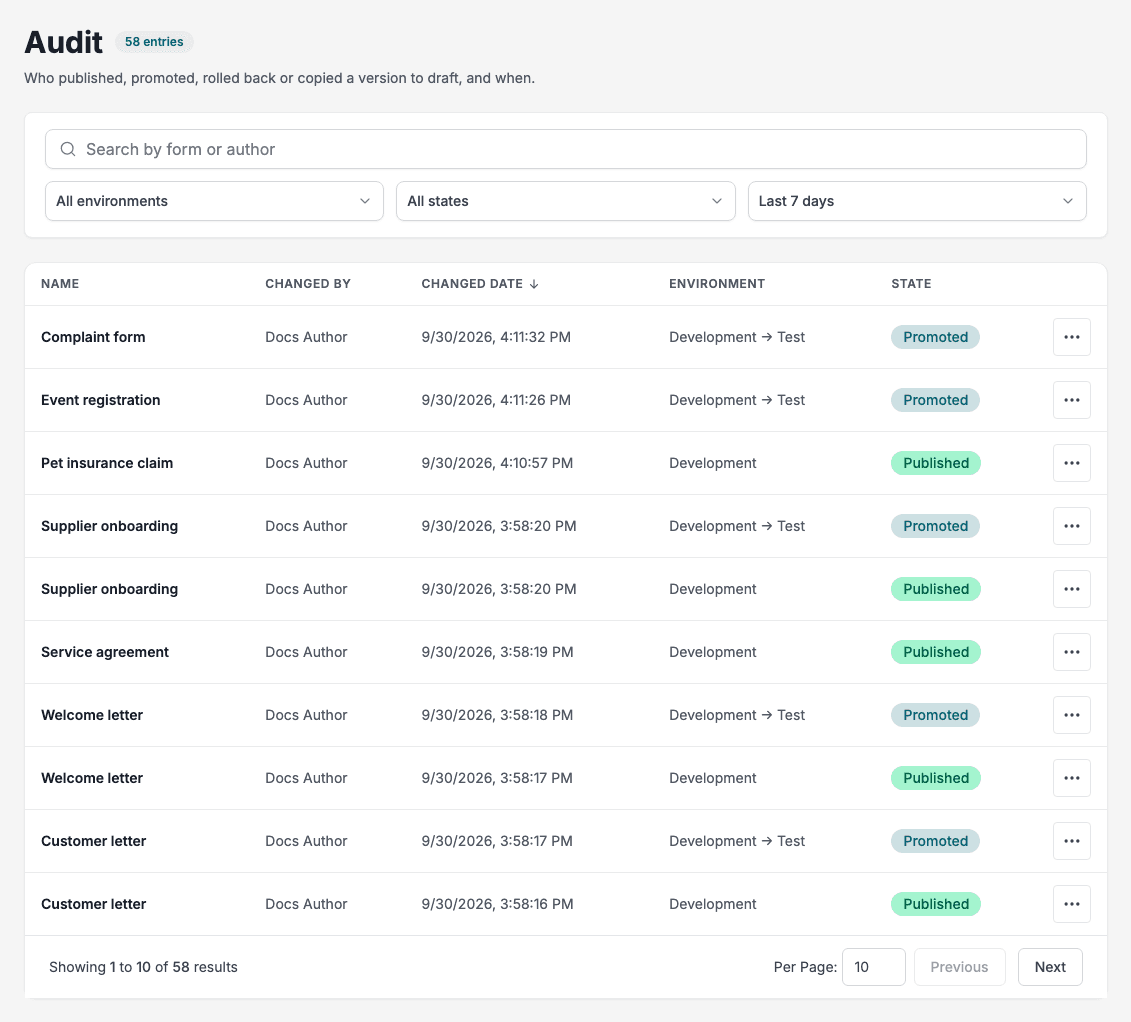Click the Published badge in Pet insurance claim row
Screen dimensions: 1131x1022
[936, 463]
